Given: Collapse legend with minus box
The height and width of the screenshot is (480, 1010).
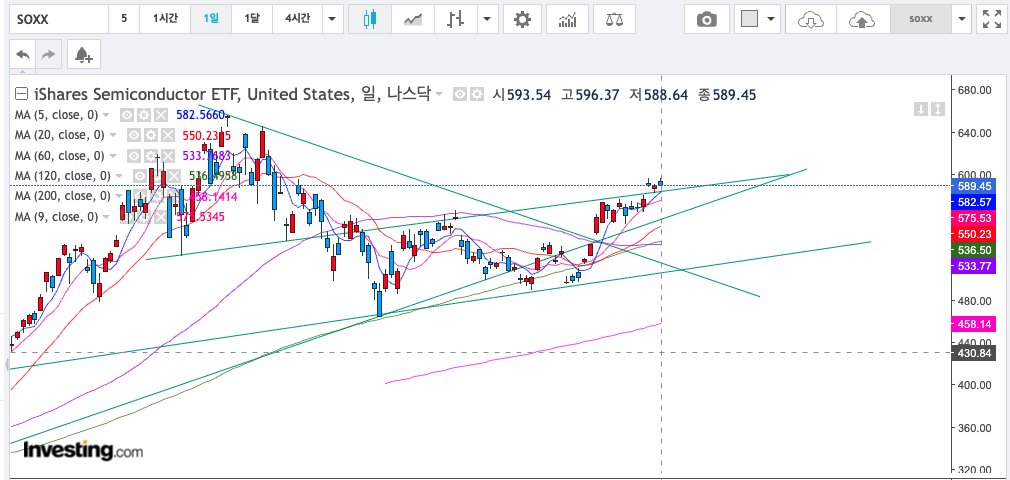Looking at the screenshot, I should 21,95.
